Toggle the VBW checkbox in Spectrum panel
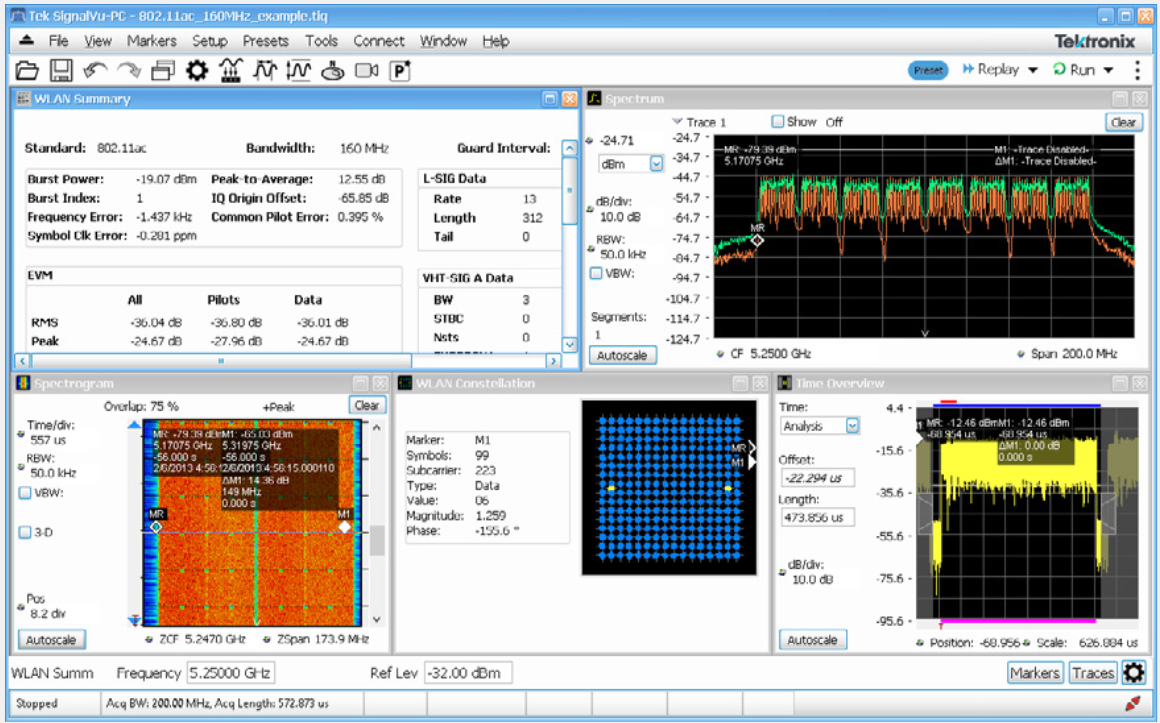 (x=597, y=273)
